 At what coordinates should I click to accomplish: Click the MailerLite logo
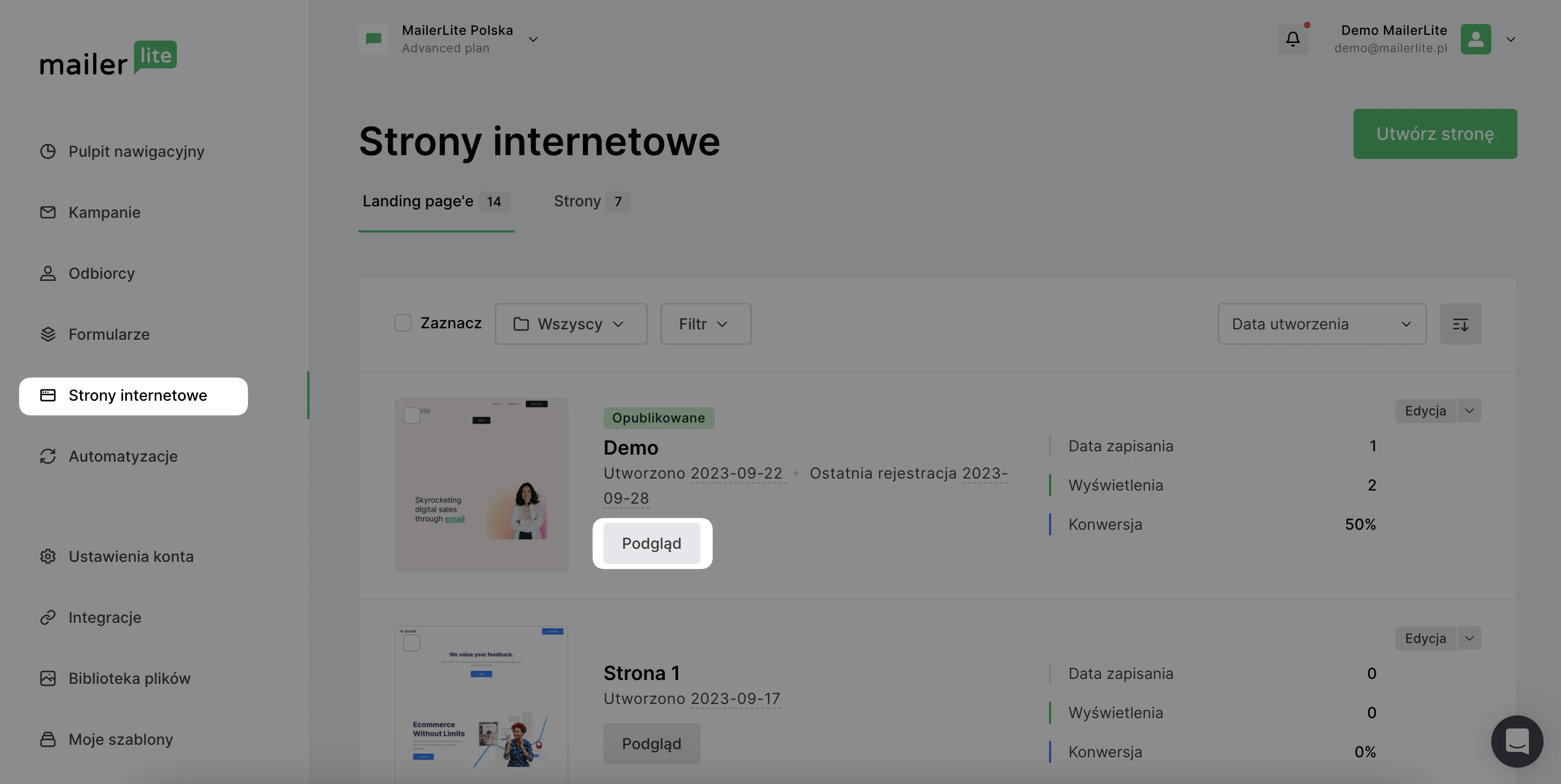tap(108, 59)
